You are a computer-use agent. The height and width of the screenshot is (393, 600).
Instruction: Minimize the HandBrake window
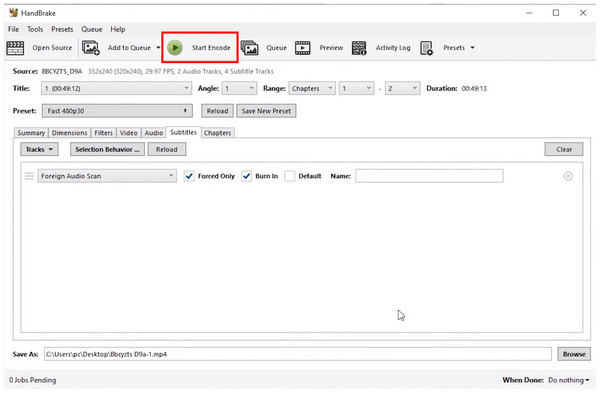[x=529, y=13]
